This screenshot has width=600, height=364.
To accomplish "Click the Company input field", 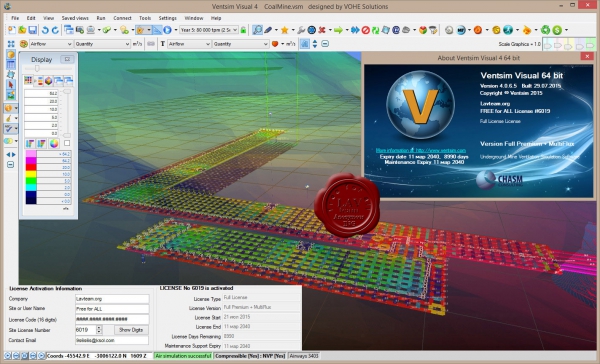I will coord(112,299).
